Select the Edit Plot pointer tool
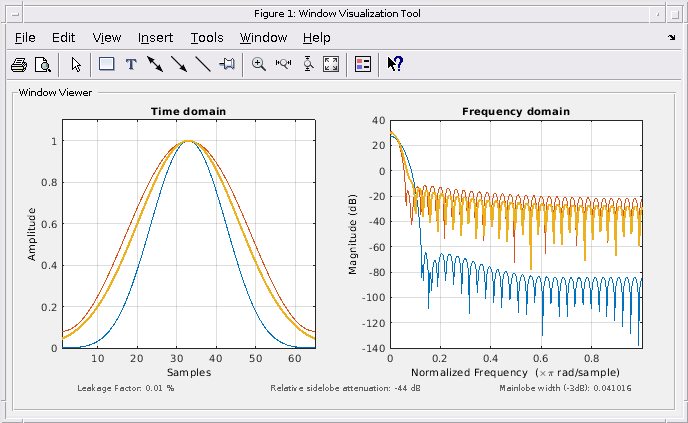Image resolution: width=688 pixels, height=423 pixels. click(76, 65)
